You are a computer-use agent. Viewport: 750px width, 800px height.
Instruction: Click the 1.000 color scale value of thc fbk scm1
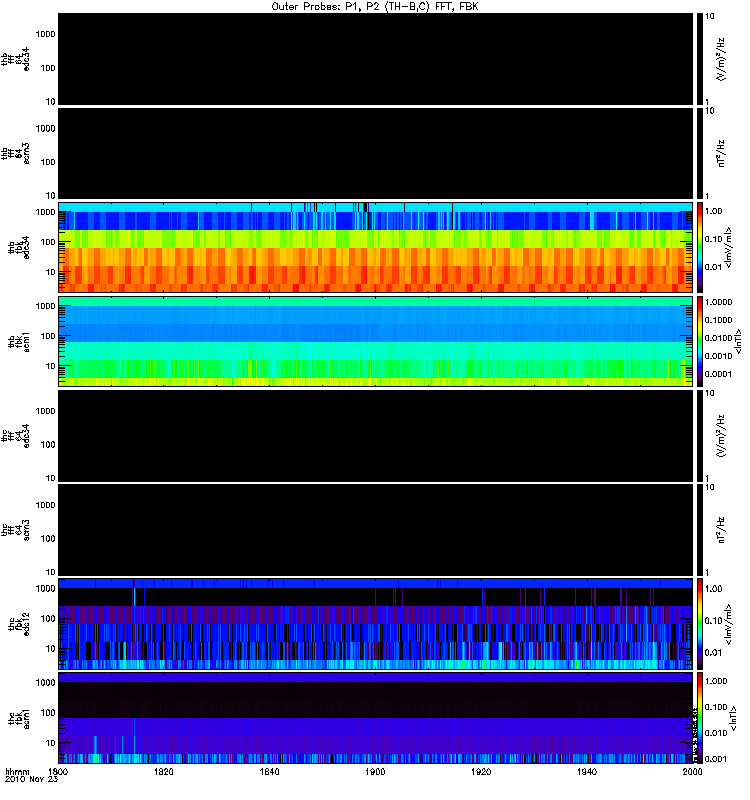pos(716,681)
